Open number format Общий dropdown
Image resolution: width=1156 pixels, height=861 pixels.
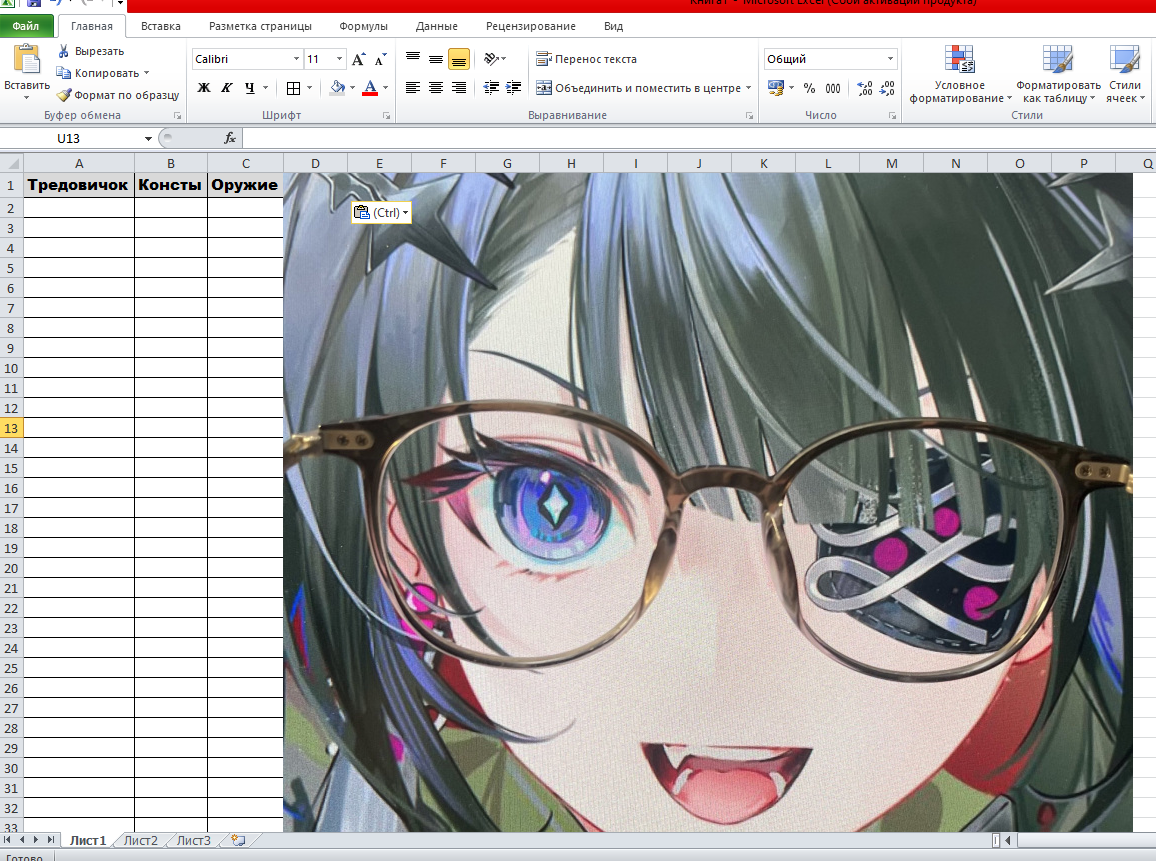891,59
